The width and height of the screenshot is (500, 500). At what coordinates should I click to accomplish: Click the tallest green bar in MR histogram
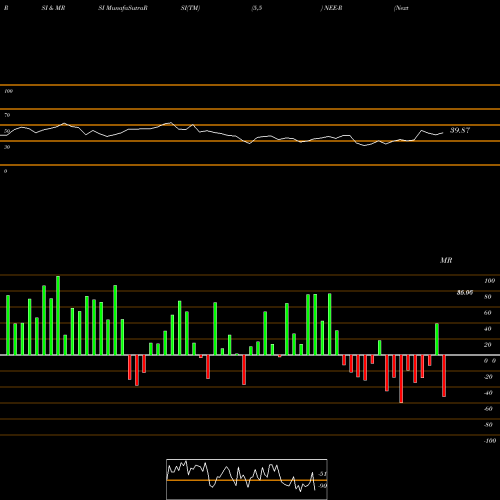click(58, 315)
